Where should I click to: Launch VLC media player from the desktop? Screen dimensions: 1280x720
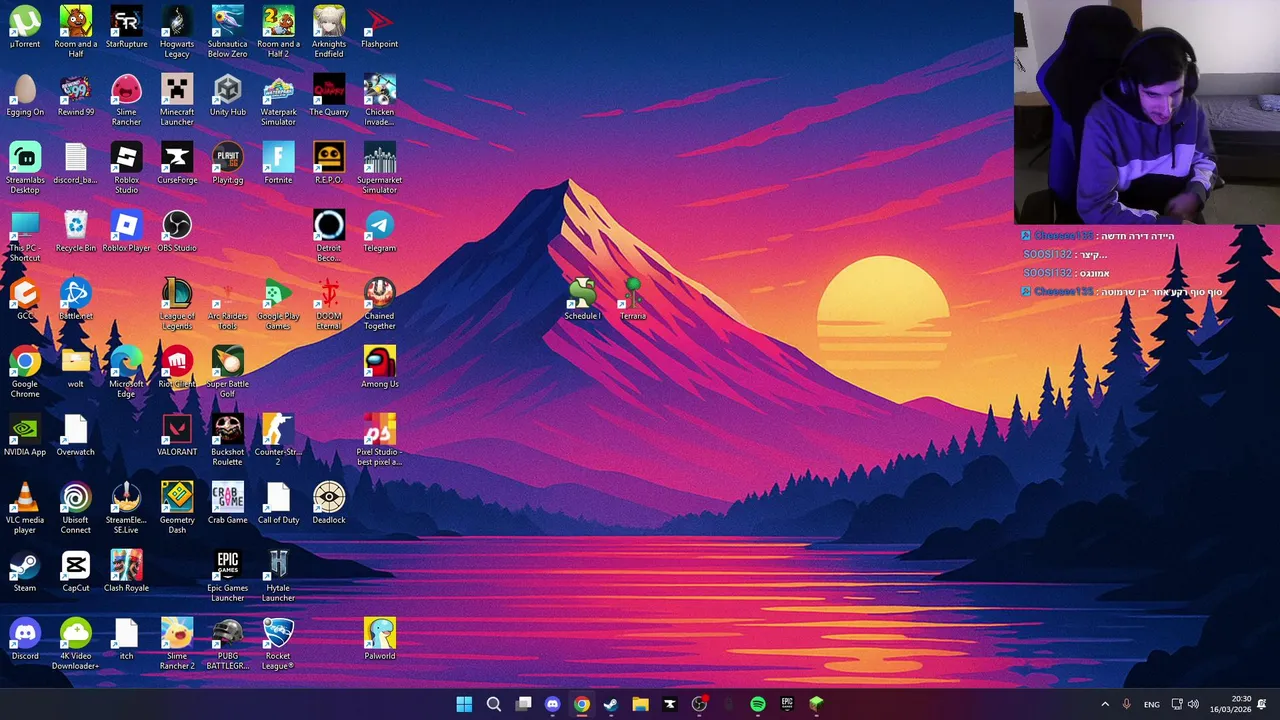coord(25,508)
